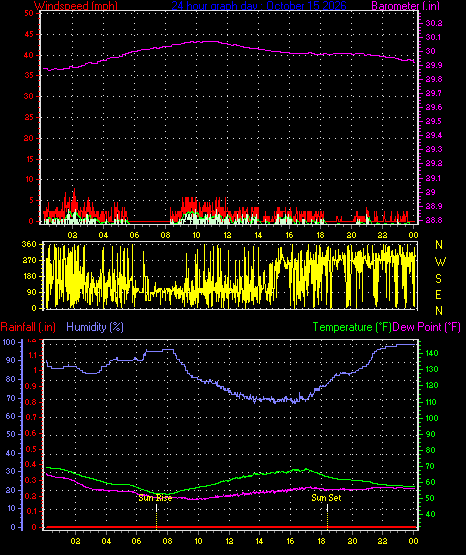Click the "Sun Rise" marker label
Screen dimensions: 466x555
point(155,498)
